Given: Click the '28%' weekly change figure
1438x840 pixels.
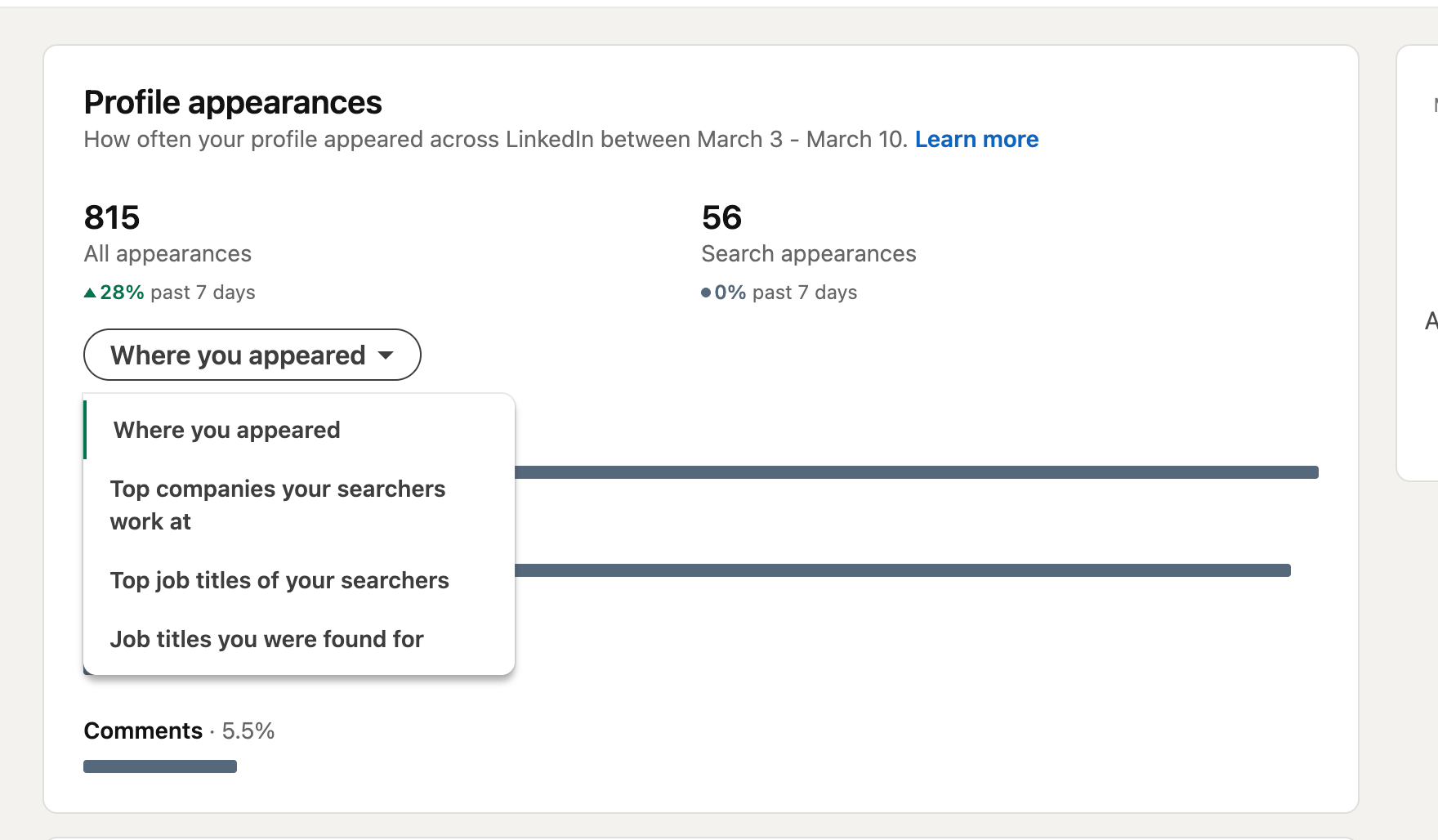Looking at the screenshot, I should coord(122,293).
